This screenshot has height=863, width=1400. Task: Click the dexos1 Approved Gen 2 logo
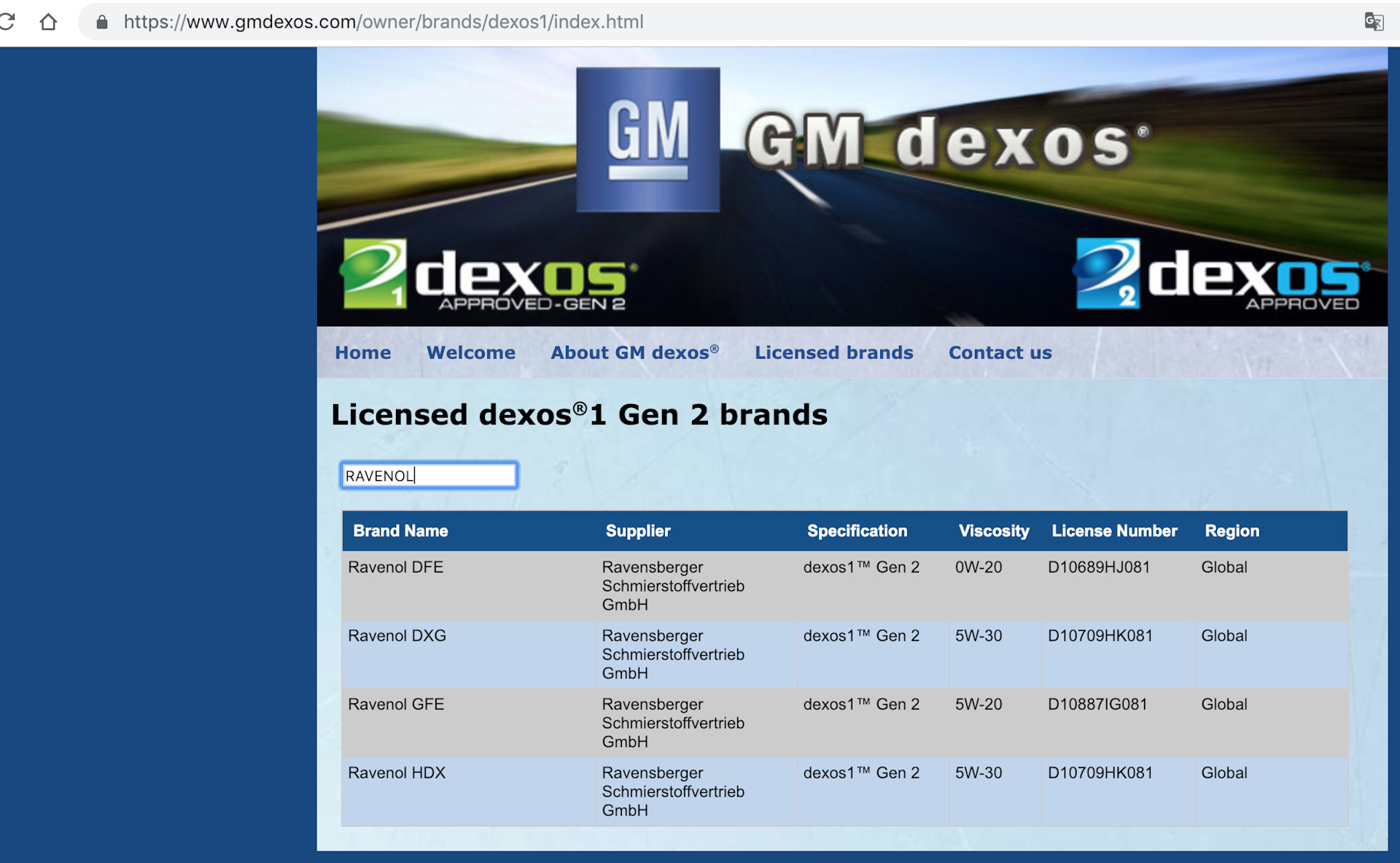point(489,275)
